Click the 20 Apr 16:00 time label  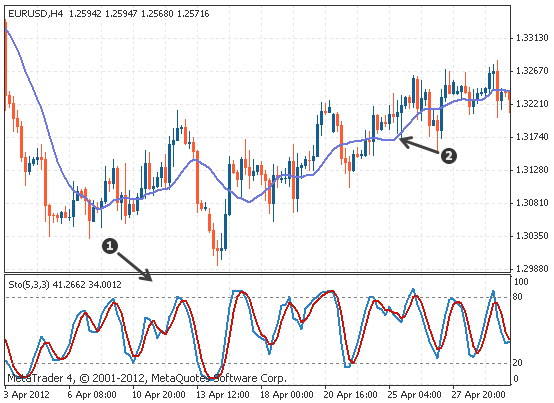click(x=351, y=395)
